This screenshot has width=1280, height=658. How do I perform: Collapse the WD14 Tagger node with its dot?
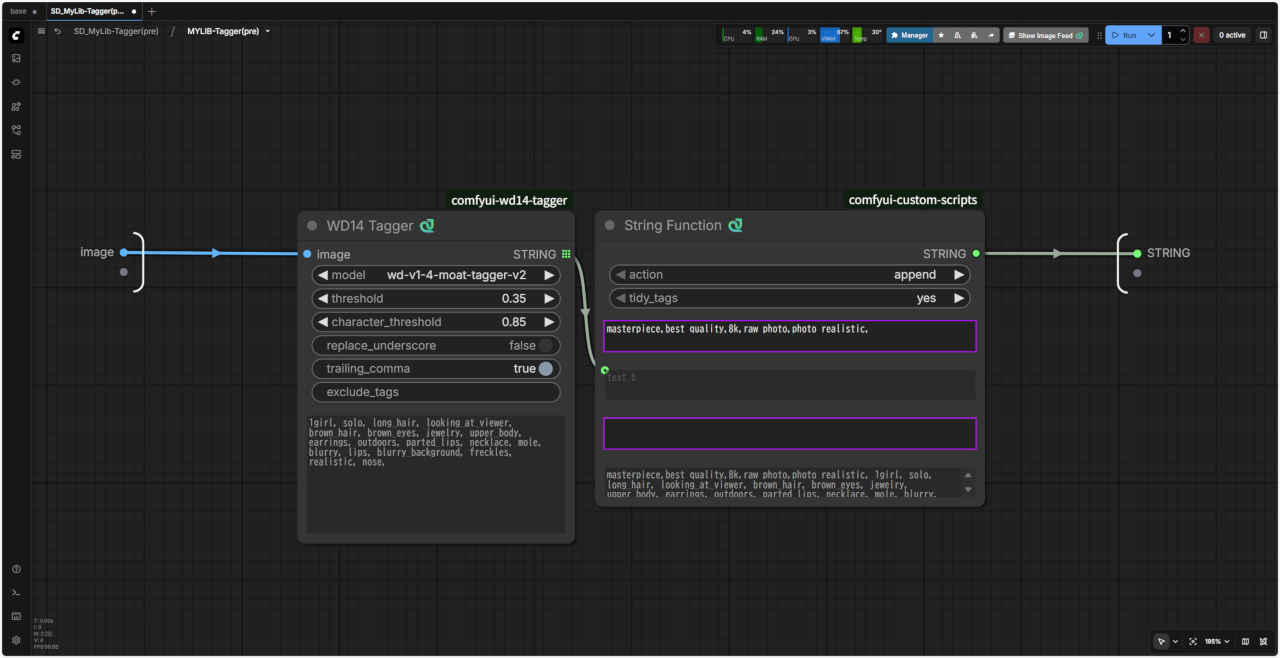[x=312, y=226]
